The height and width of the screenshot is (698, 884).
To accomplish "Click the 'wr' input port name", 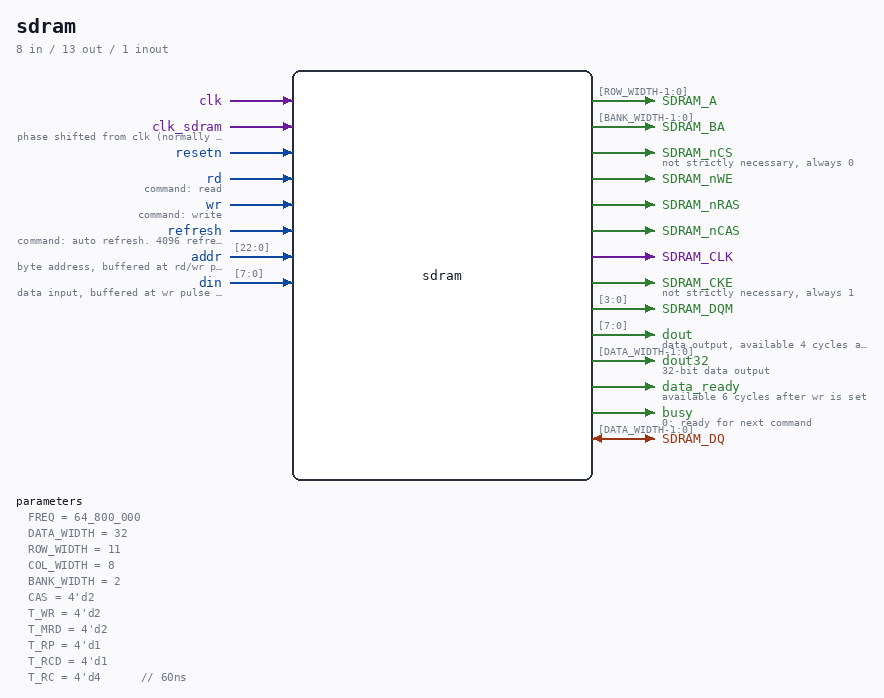I will tap(214, 204).
